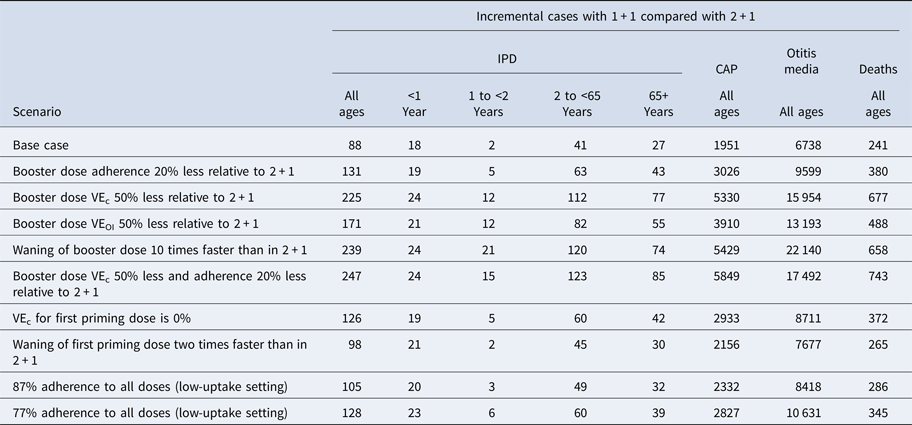Image resolution: width=912 pixels, height=425 pixels.
Task: Click the "VEc for first priming dose is 0%" row label
Action: 110,318
